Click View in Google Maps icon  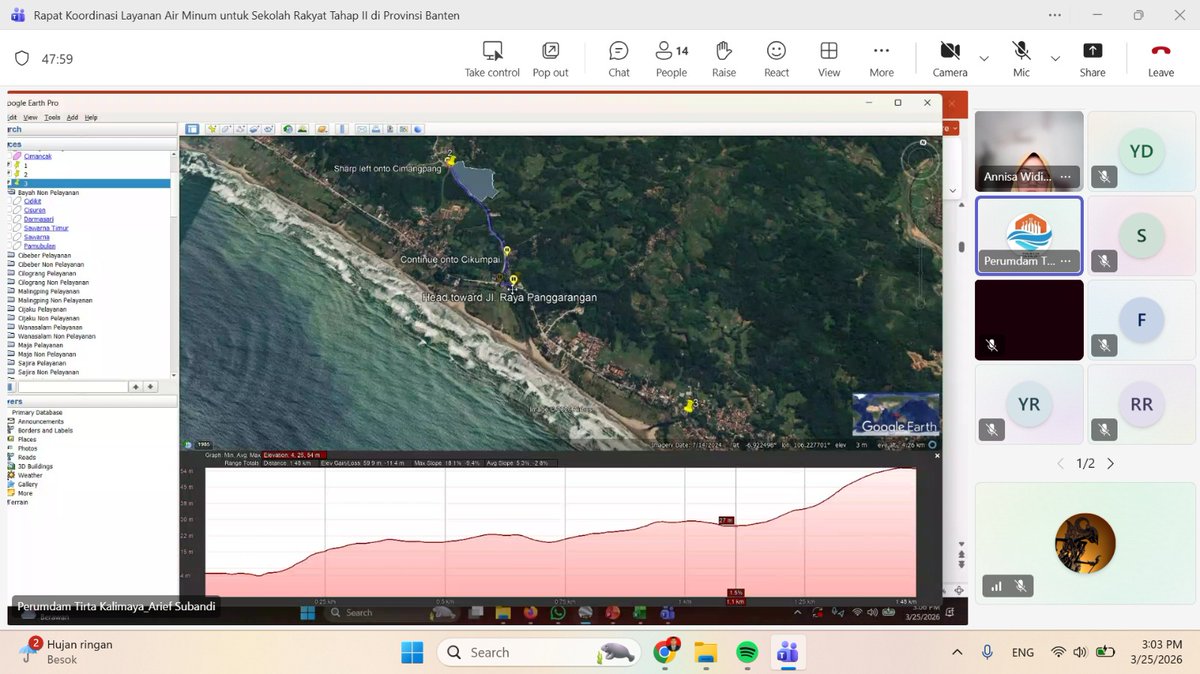(404, 129)
